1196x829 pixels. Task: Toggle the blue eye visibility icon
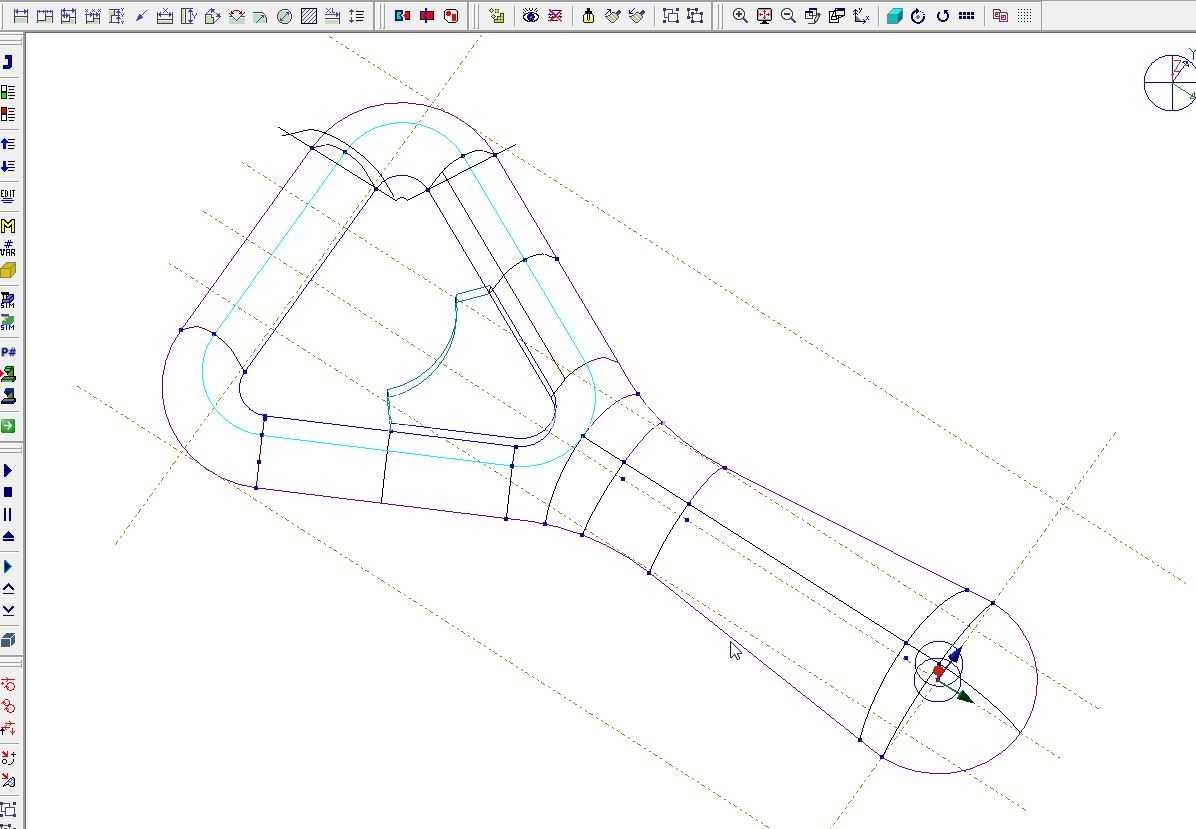tap(531, 15)
